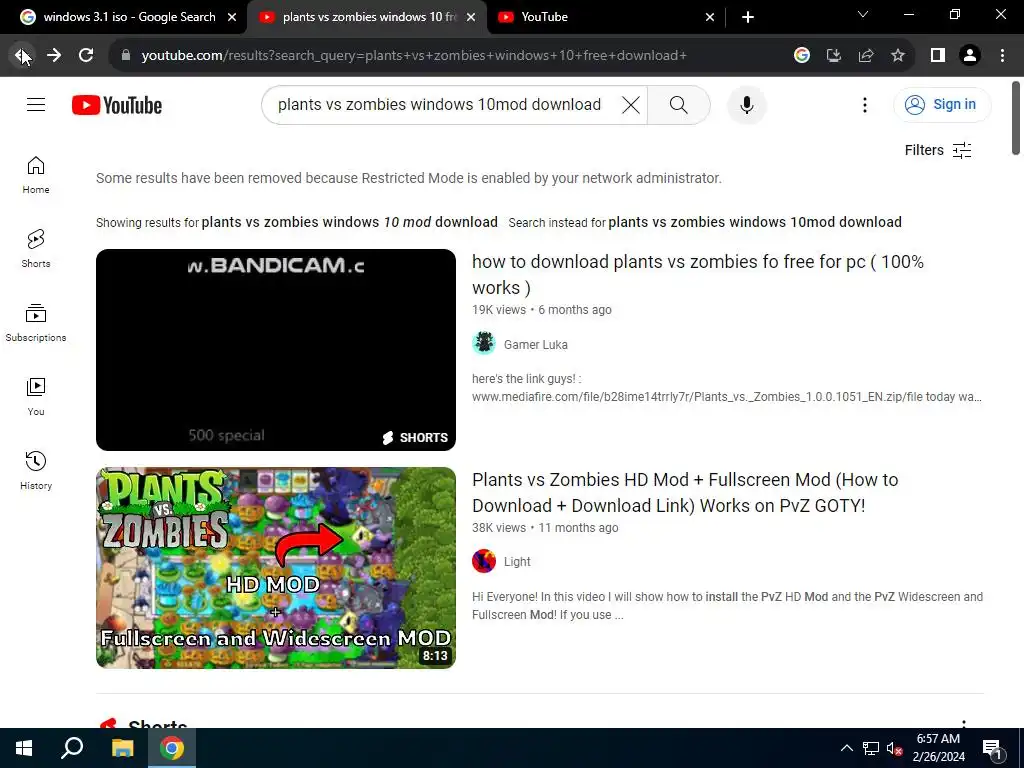Click the page vertical scrollbar

pos(1016,118)
